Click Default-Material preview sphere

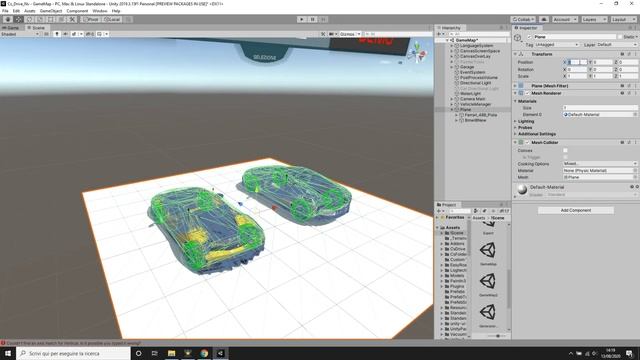(522, 189)
